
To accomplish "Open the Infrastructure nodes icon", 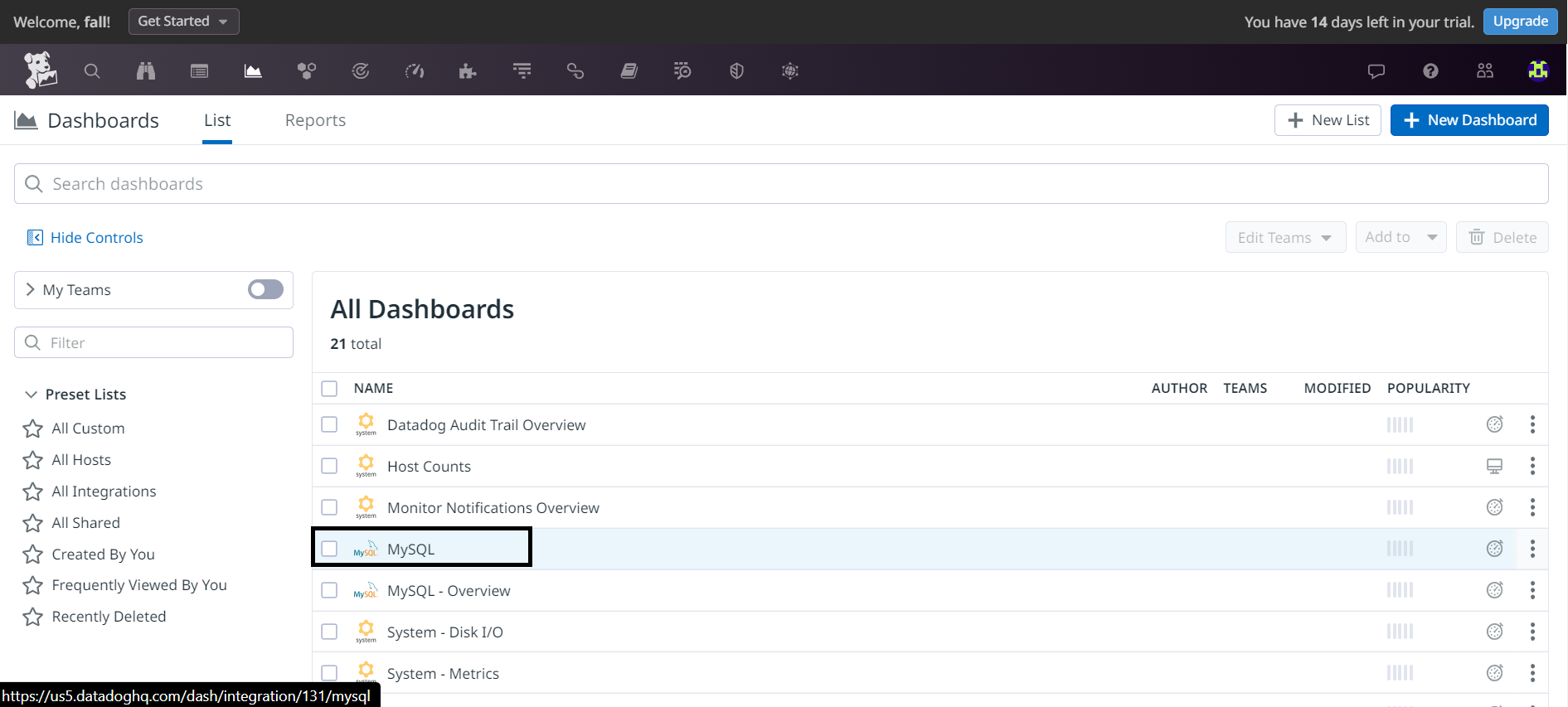I will 307,71.
